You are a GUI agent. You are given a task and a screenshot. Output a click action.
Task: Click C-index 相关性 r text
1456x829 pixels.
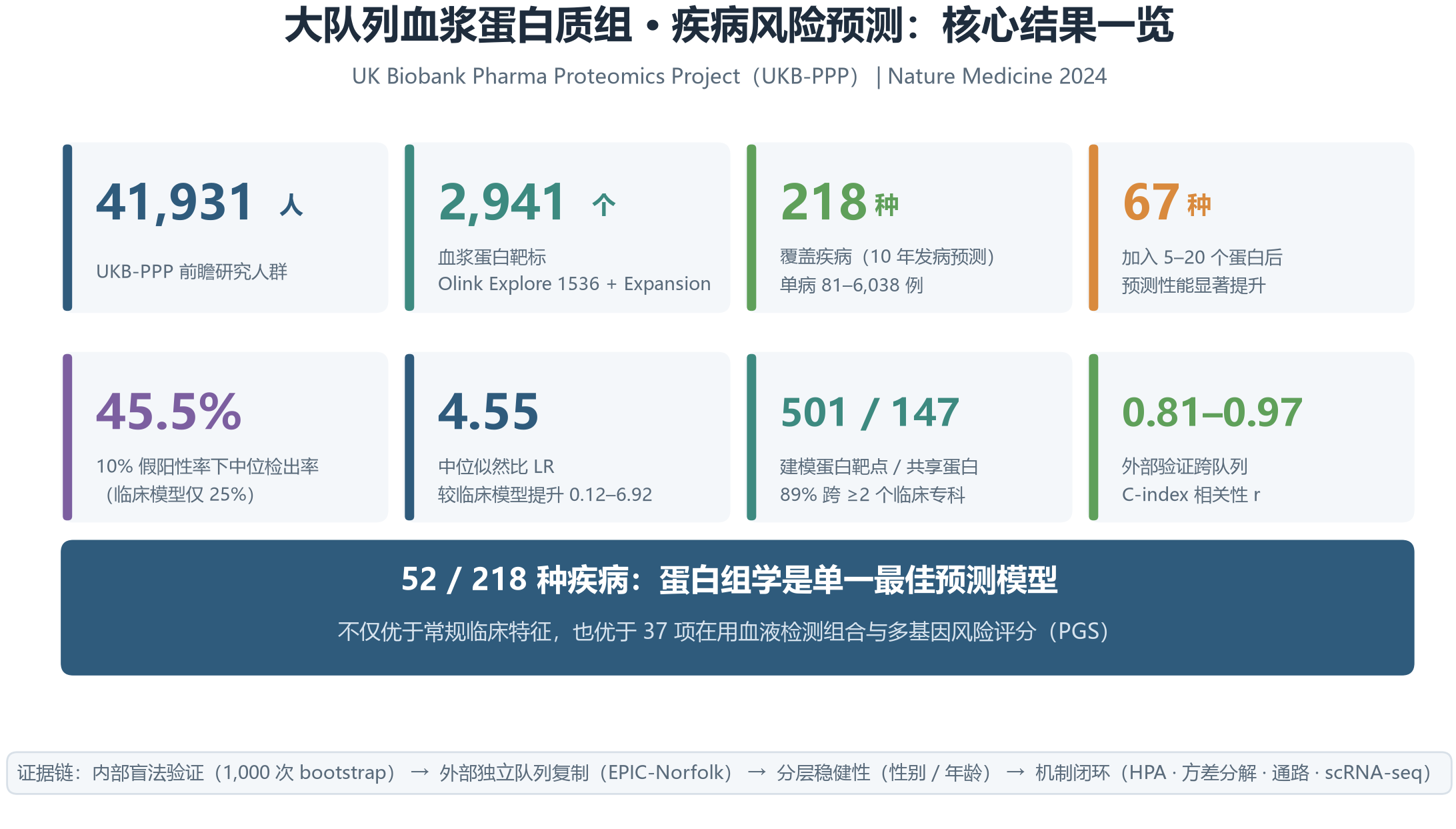tap(1191, 494)
